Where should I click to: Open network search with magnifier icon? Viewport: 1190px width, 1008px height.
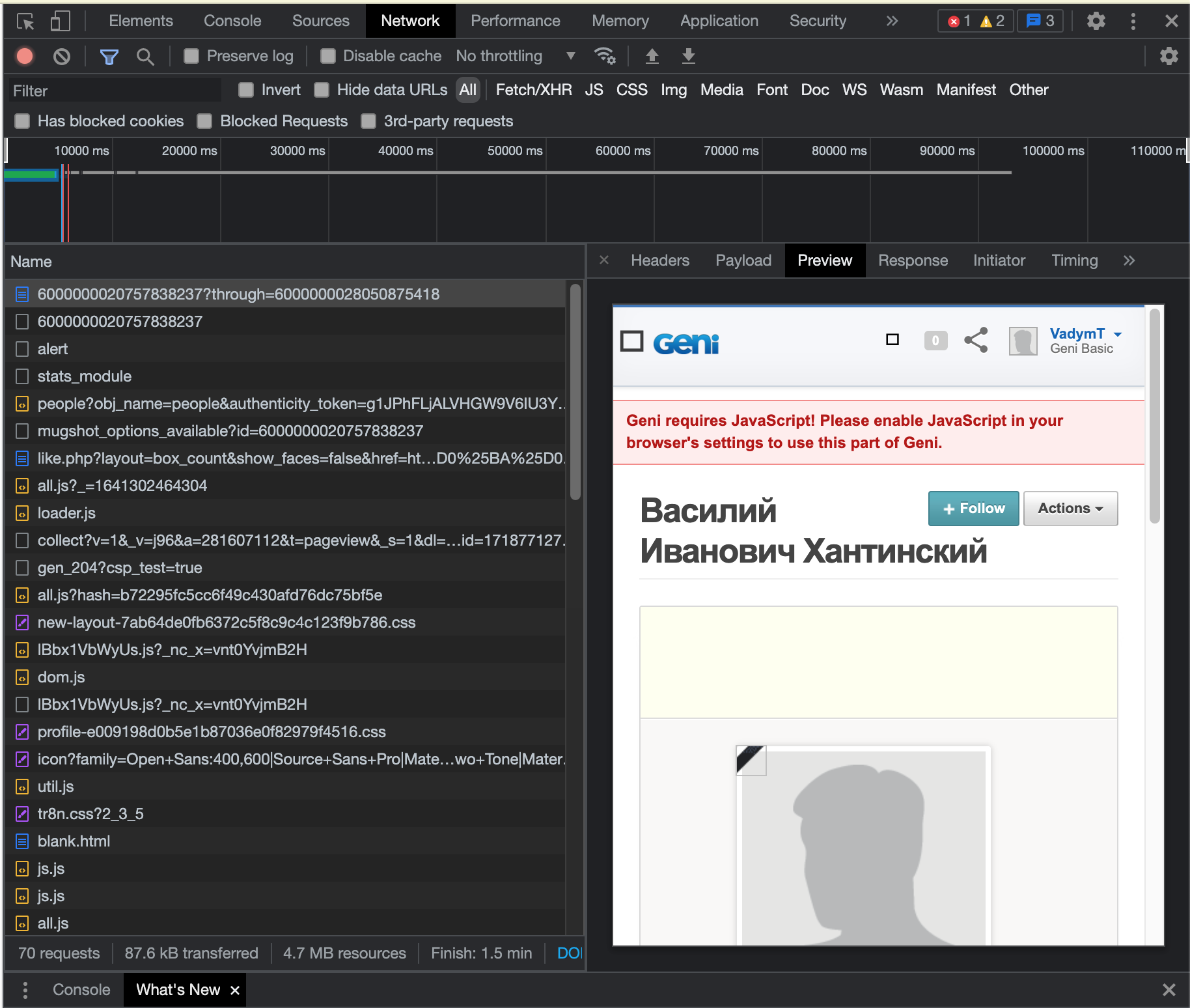pos(145,57)
